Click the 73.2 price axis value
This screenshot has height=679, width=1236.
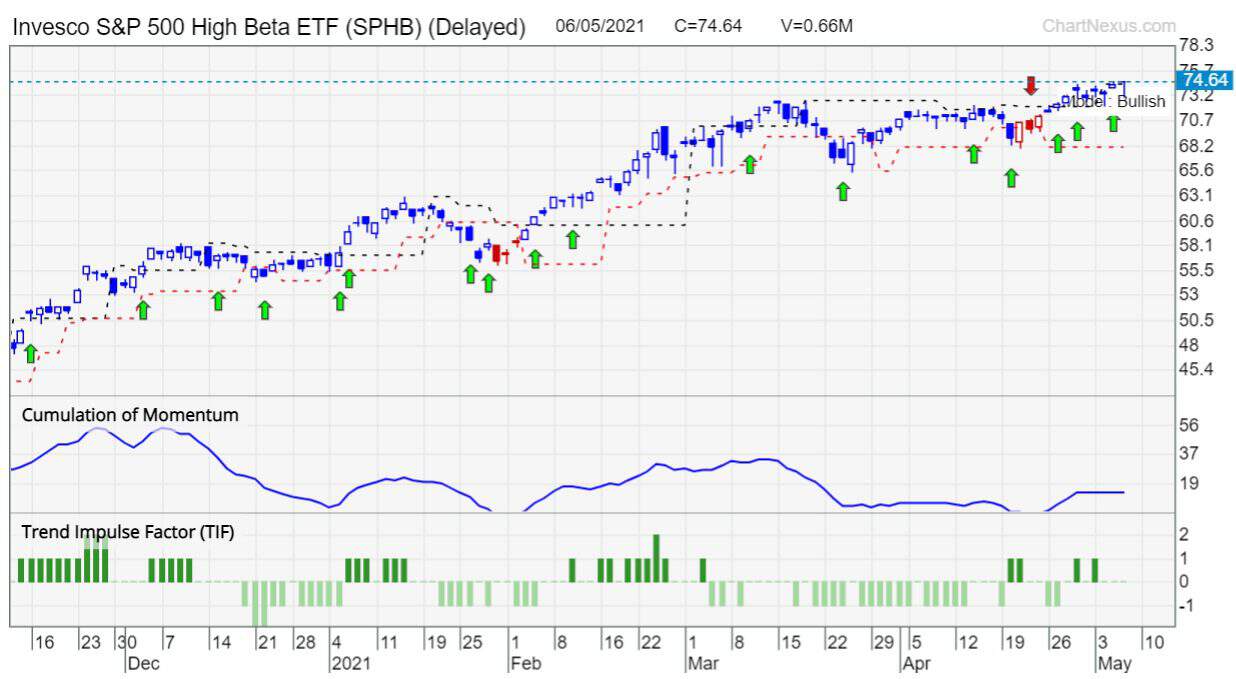pos(1196,95)
